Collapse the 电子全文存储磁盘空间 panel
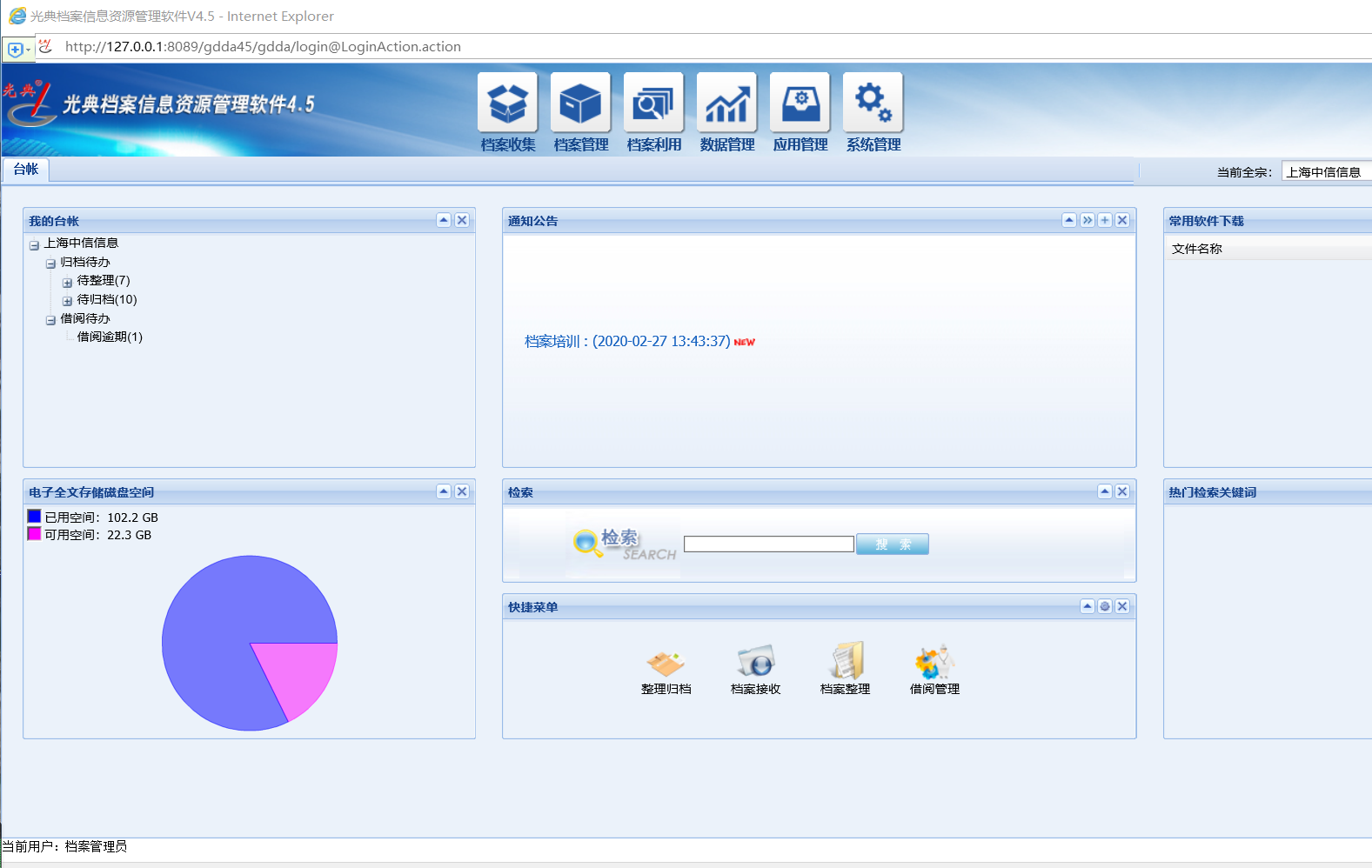1372x868 pixels. tap(444, 491)
